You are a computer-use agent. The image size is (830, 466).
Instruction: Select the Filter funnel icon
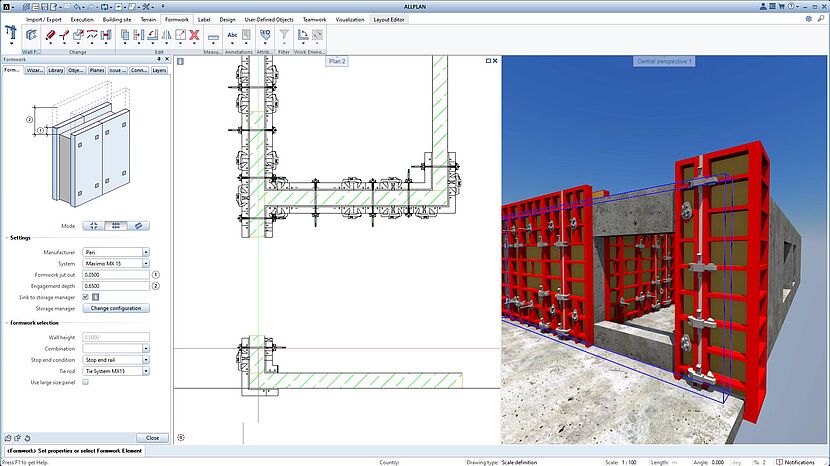coord(283,35)
